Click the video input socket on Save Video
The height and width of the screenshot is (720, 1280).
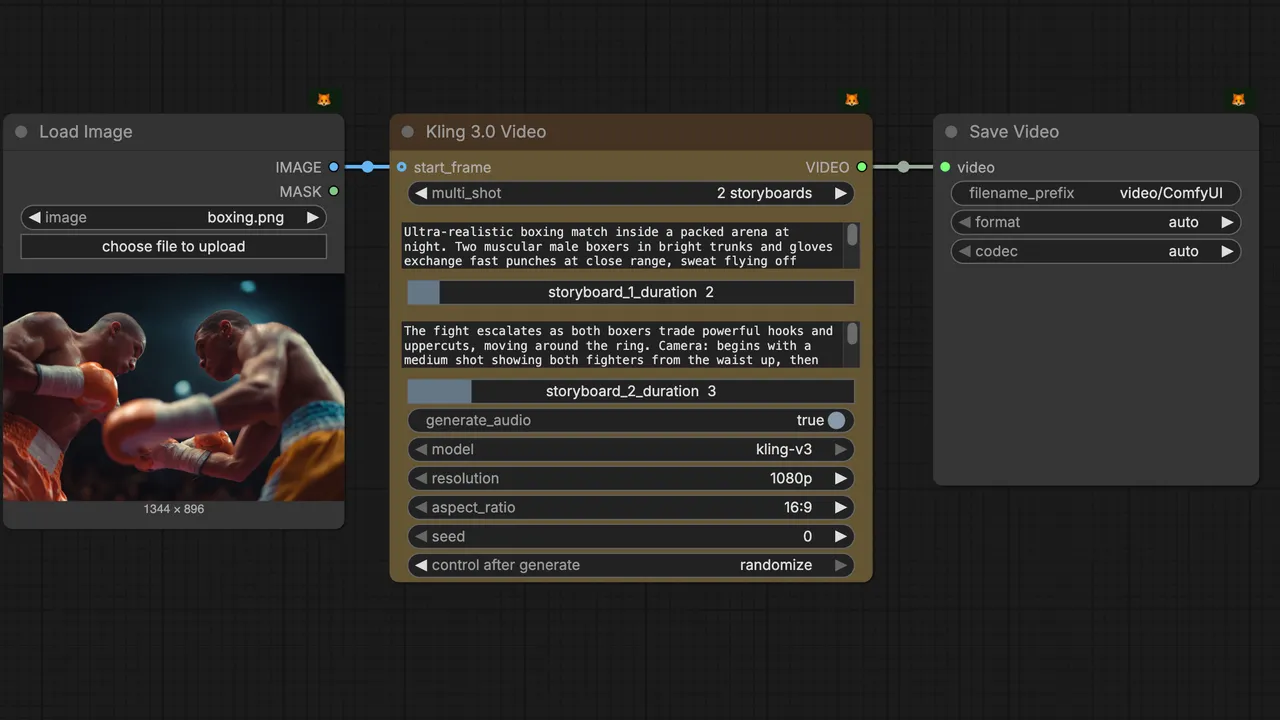coord(945,167)
